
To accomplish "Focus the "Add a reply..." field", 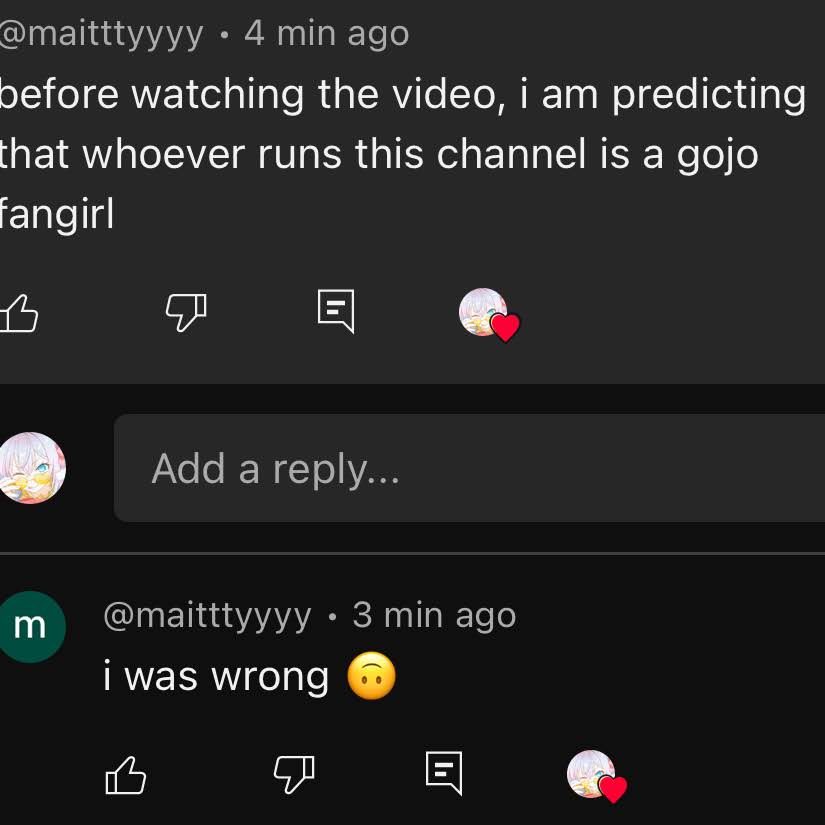I will pos(470,468).
